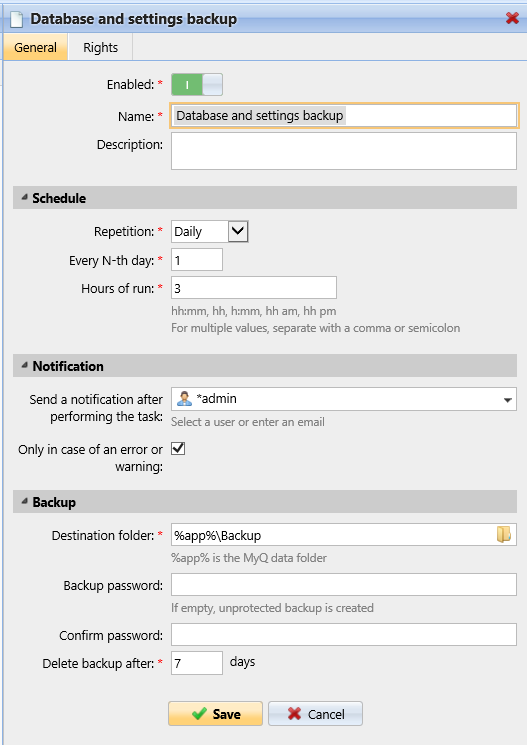Screen dimensions: 527x745
Task: Click the Every N-th day field
Action: (197, 260)
